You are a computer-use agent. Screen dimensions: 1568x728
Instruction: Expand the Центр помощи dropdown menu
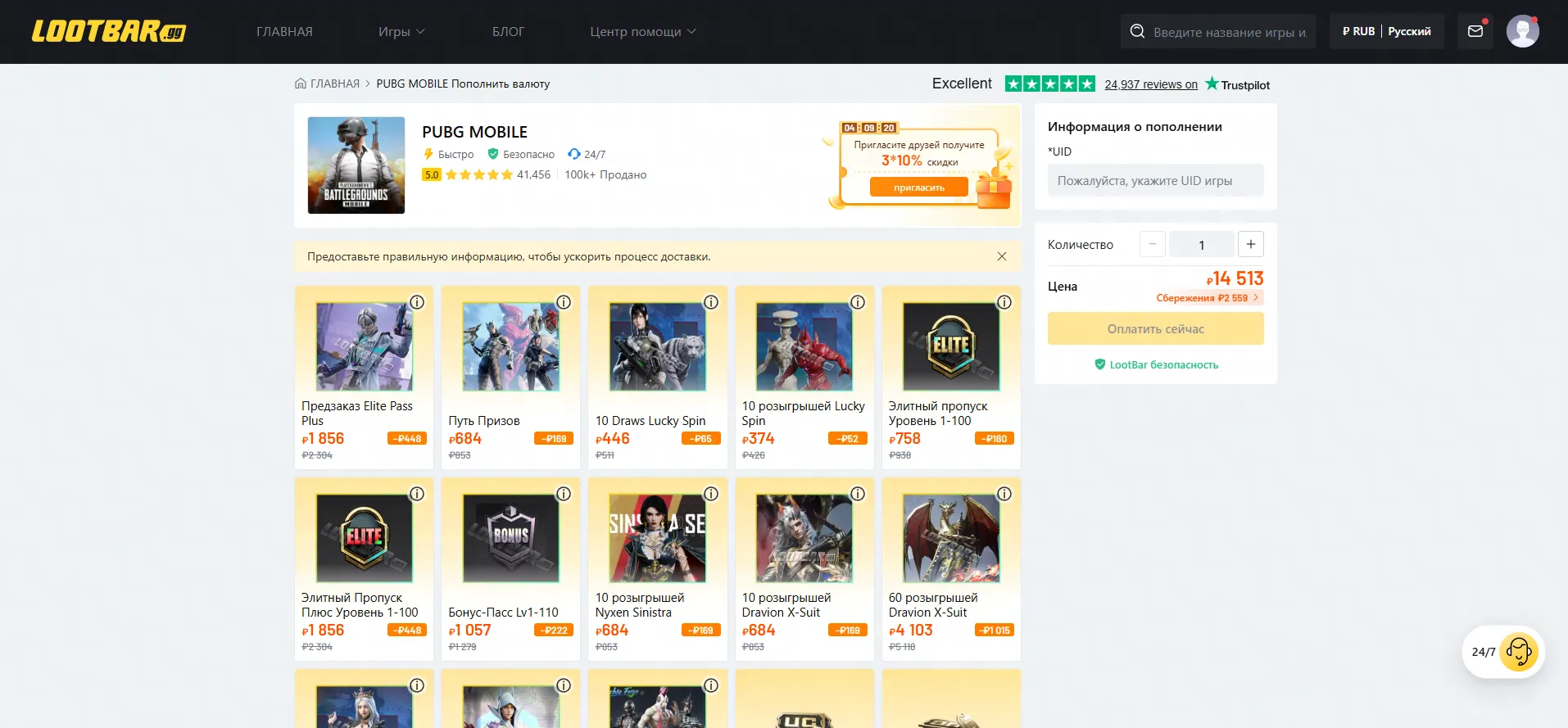[x=643, y=31]
